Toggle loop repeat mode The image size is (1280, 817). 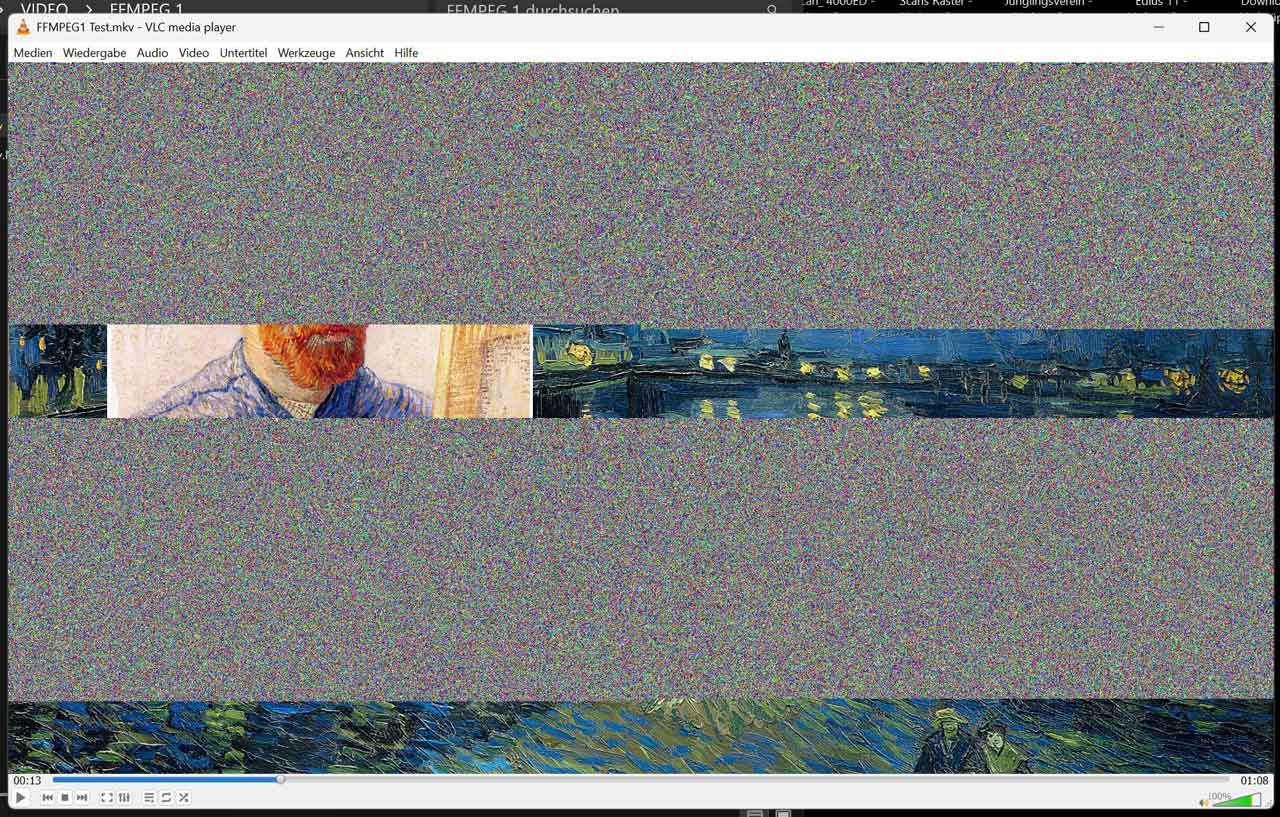pos(166,798)
